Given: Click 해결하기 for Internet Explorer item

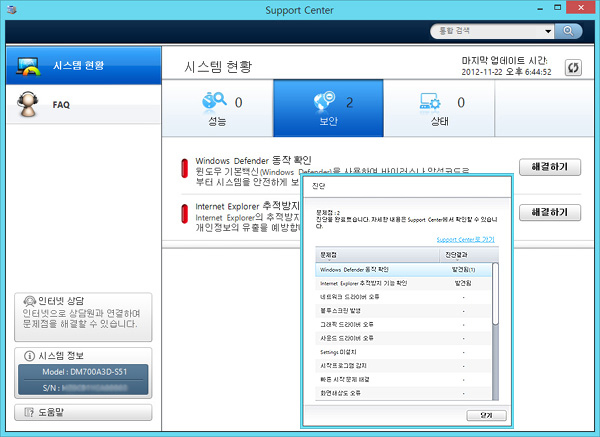Looking at the screenshot, I should point(550,212).
